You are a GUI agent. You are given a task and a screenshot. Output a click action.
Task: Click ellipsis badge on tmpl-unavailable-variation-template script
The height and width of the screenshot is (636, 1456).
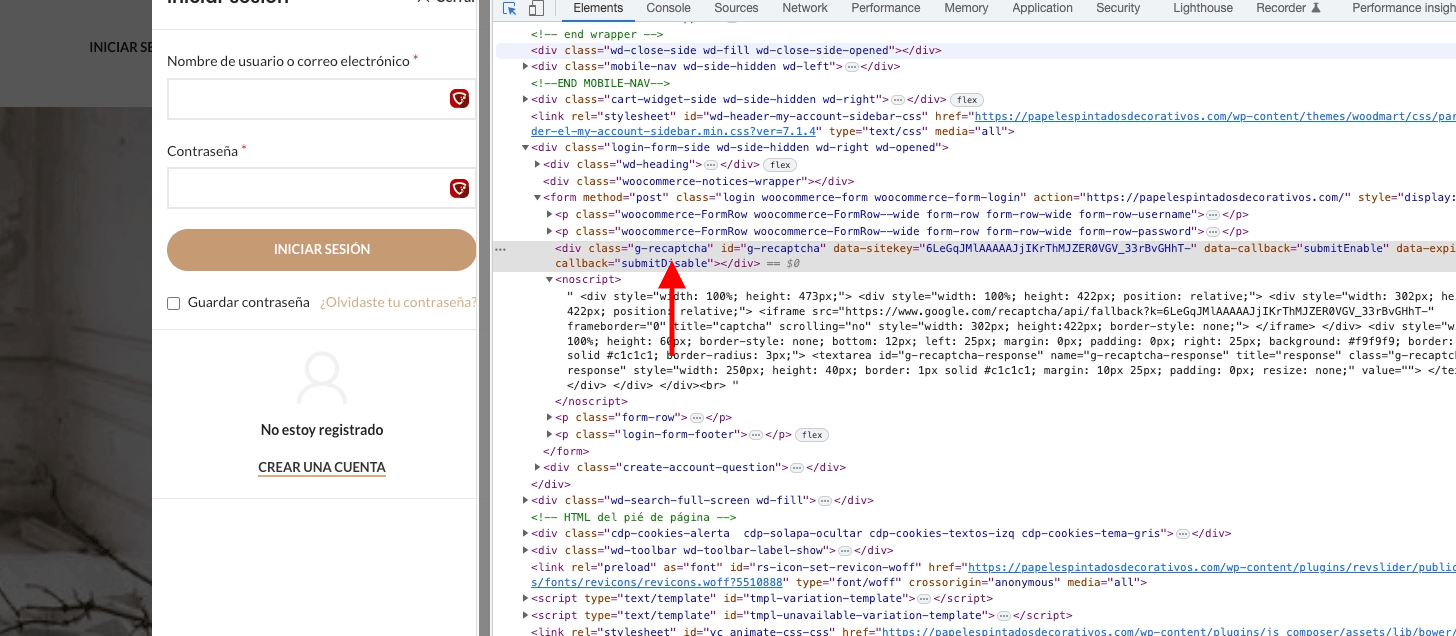click(x=1003, y=615)
